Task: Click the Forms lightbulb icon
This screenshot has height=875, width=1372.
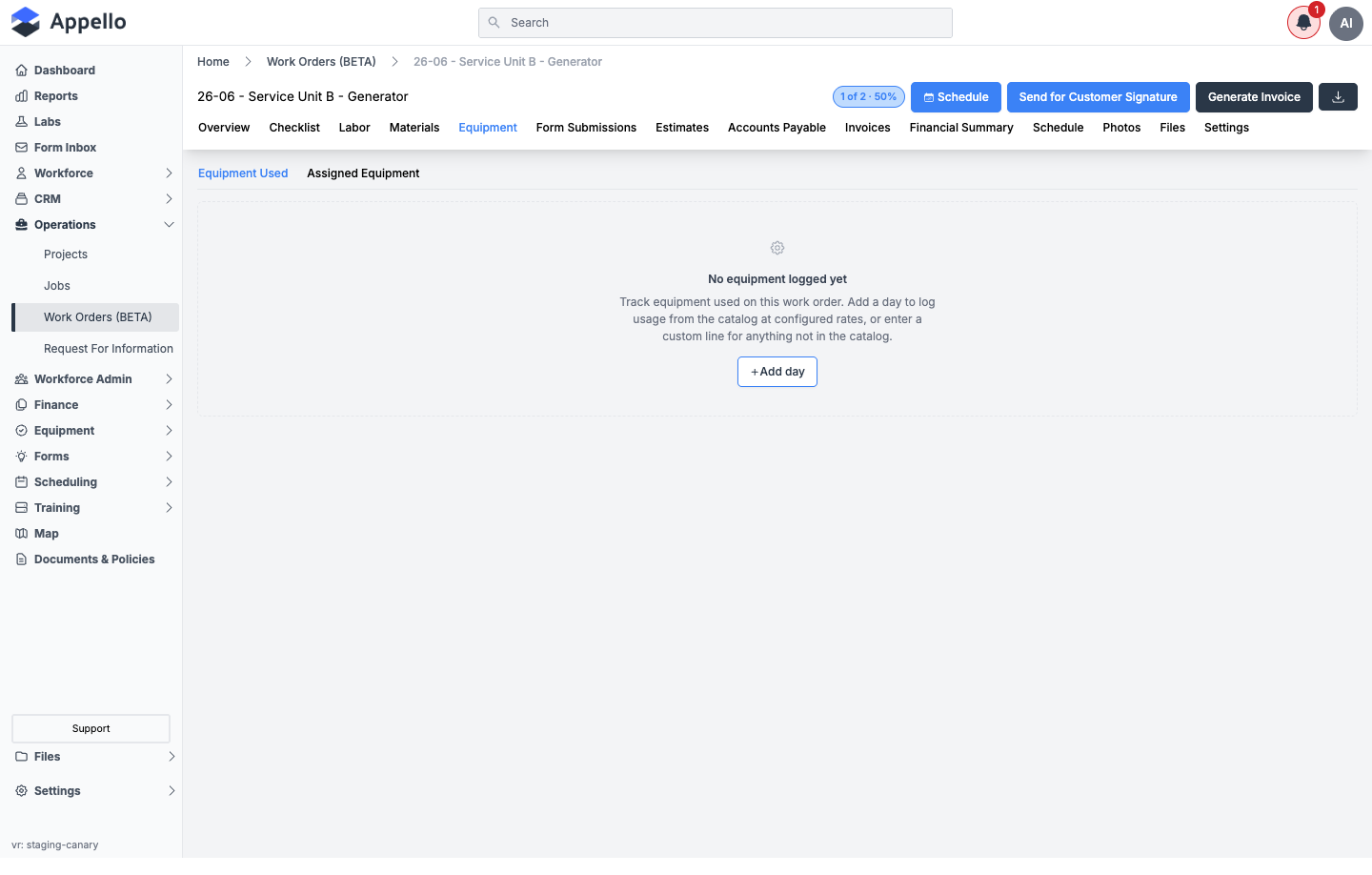Action: point(21,457)
